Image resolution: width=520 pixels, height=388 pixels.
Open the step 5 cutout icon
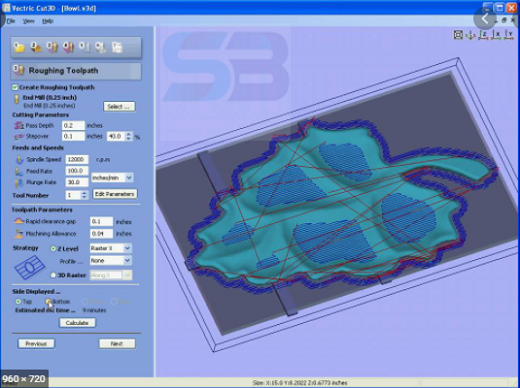pyautogui.click(x=84, y=47)
